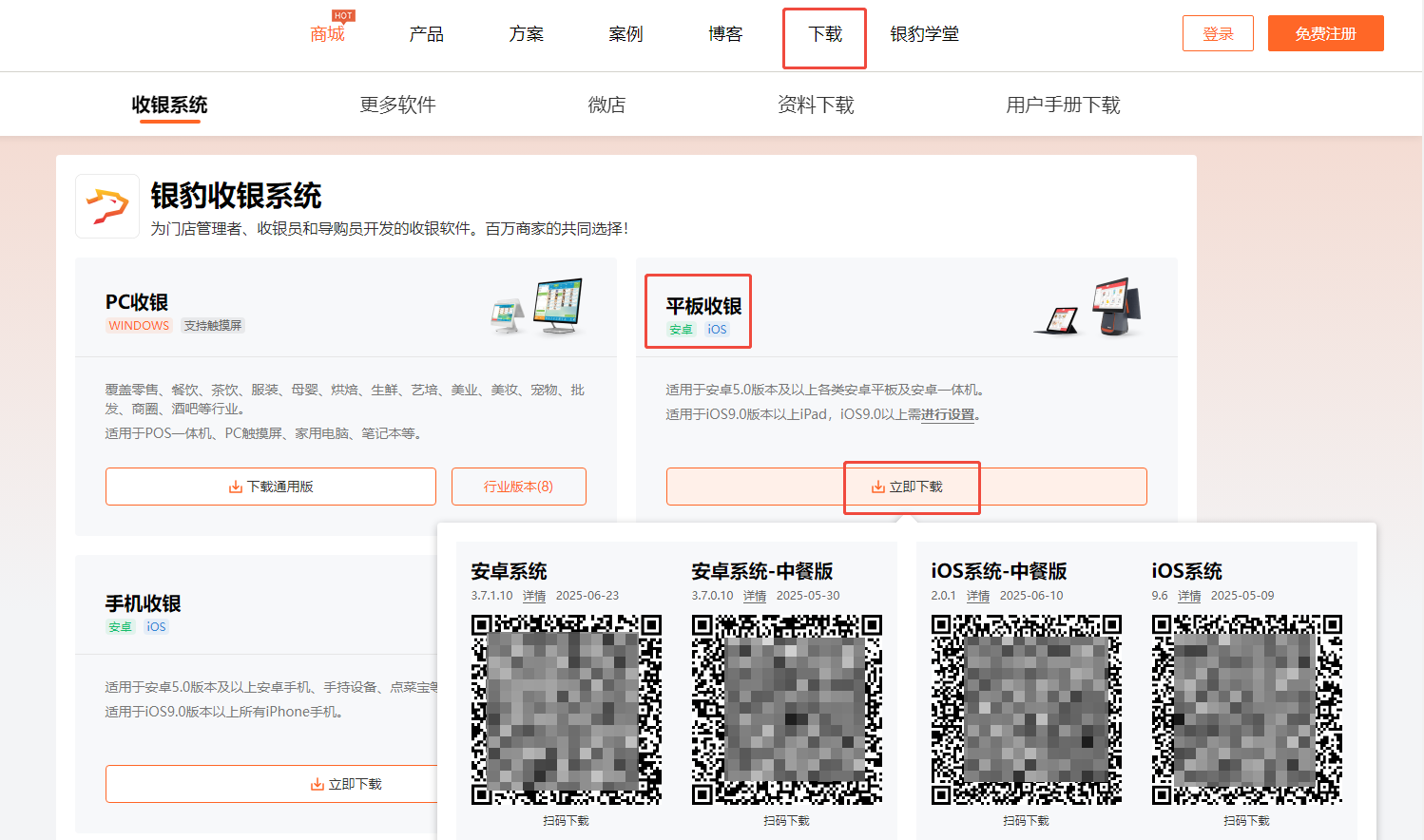Open the 产品 top menu
The width and height of the screenshot is (1424, 840).
tap(427, 34)
